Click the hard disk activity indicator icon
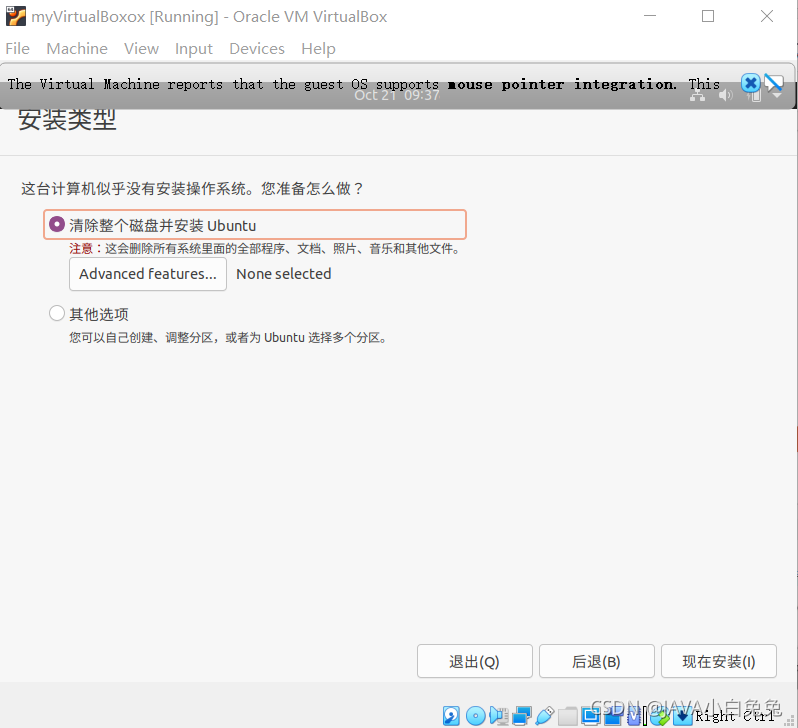The width and height of the screenshot is (798, 728). pyautogui.click(x=451, y=716)
